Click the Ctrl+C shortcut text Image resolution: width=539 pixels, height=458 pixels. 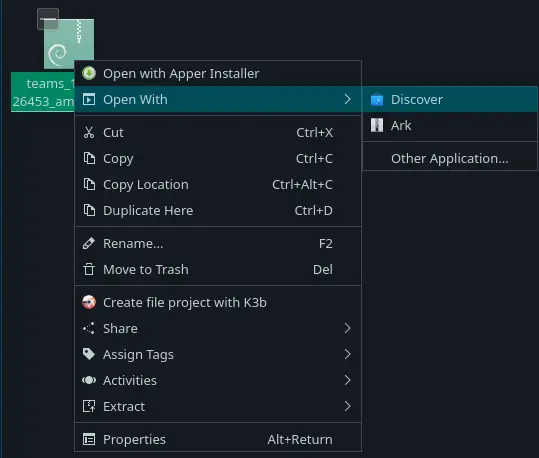pos(314,159)
